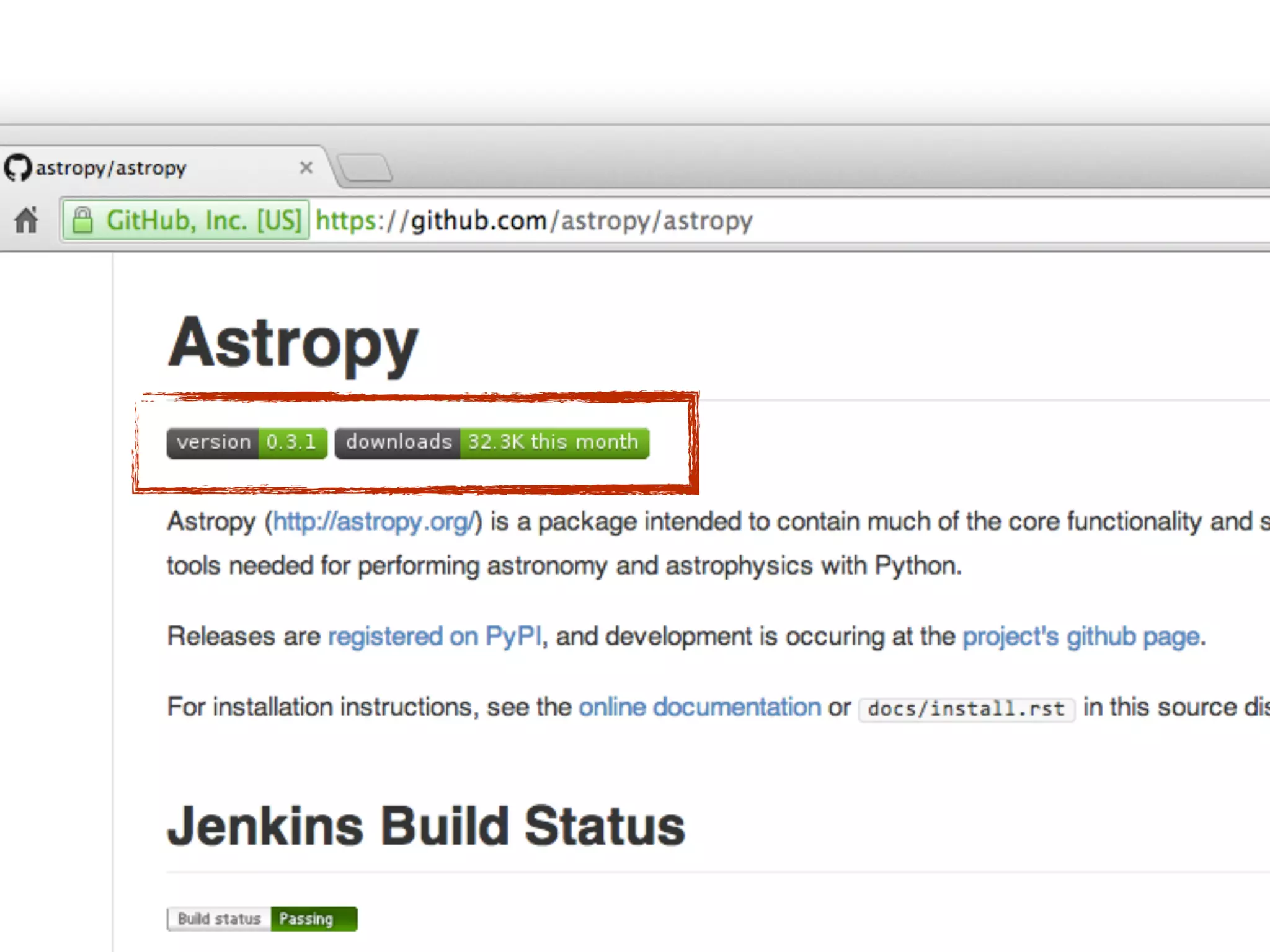Open the project's github page link

(1081, 637)
